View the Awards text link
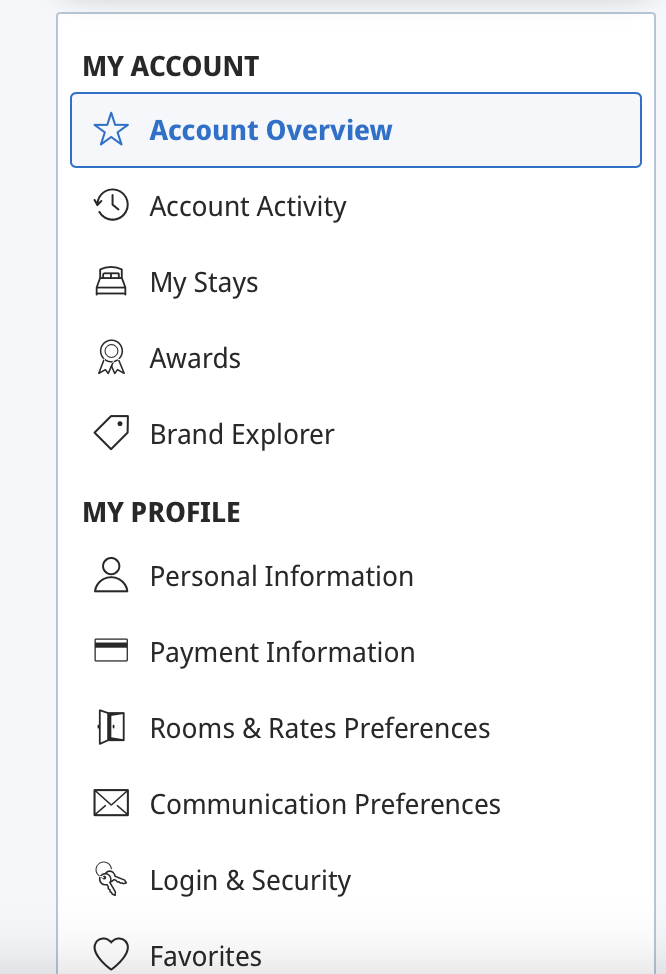Screen dimensions: 666x974 [195, 358]
